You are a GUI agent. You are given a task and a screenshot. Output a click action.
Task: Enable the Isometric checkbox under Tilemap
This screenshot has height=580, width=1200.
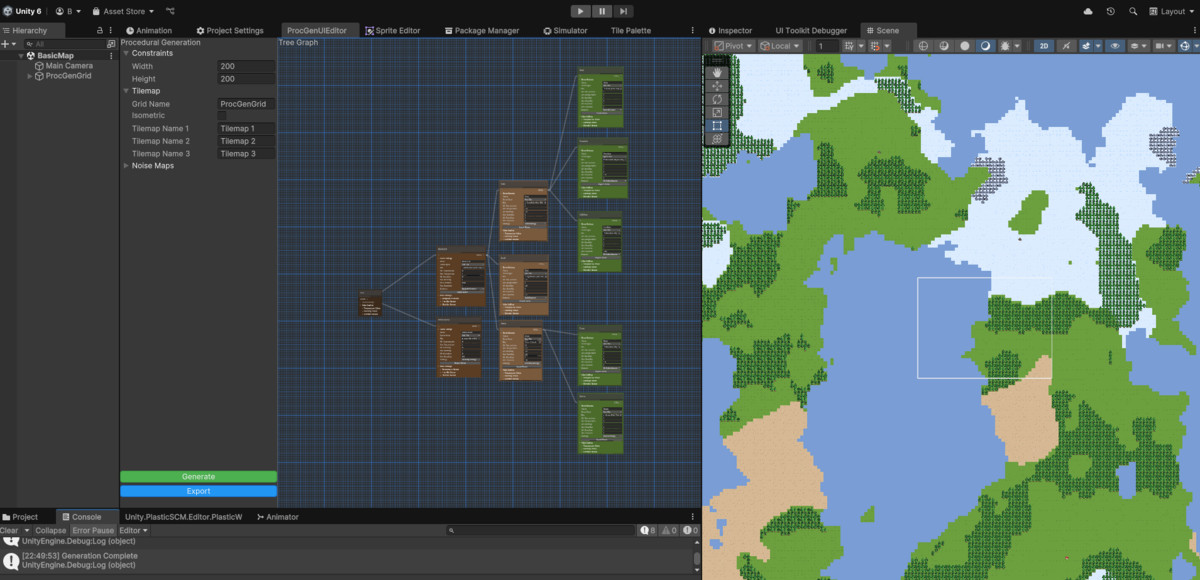[x=222, y=115]
